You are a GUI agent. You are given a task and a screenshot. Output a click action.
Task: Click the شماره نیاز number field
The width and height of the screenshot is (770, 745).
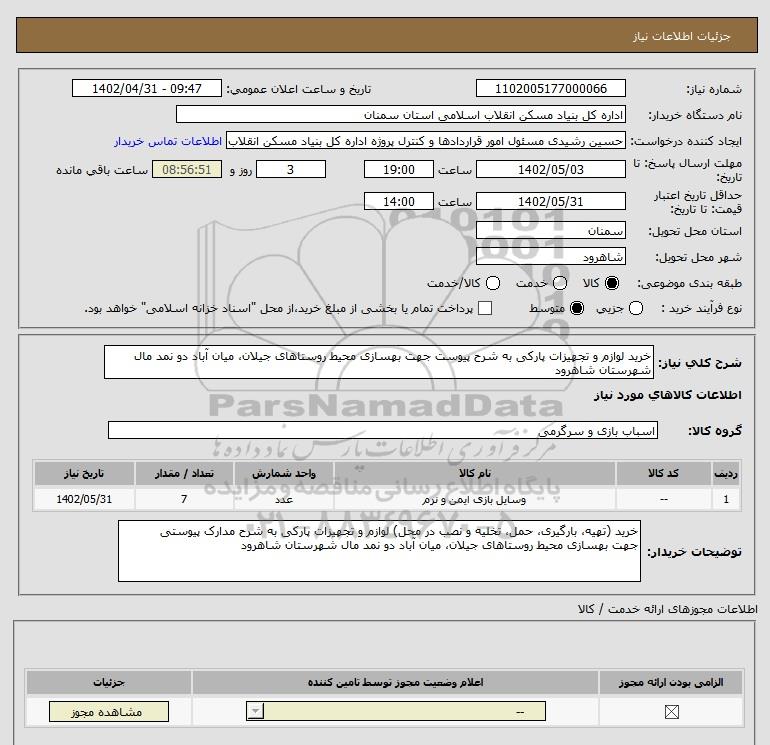click(x=550, y=88)
